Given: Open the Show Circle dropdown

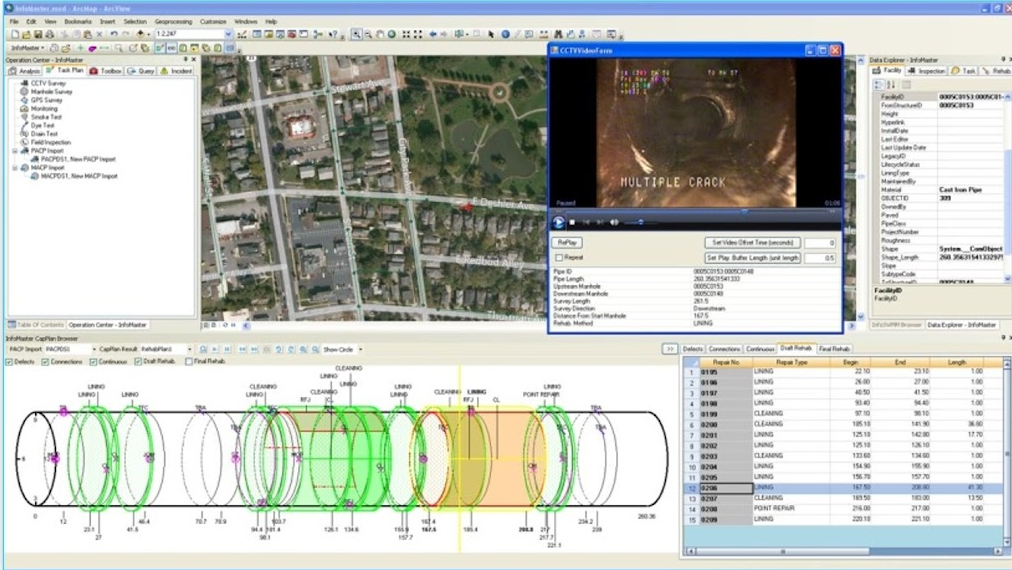Looking at the screenshot, I should (360, 349).
